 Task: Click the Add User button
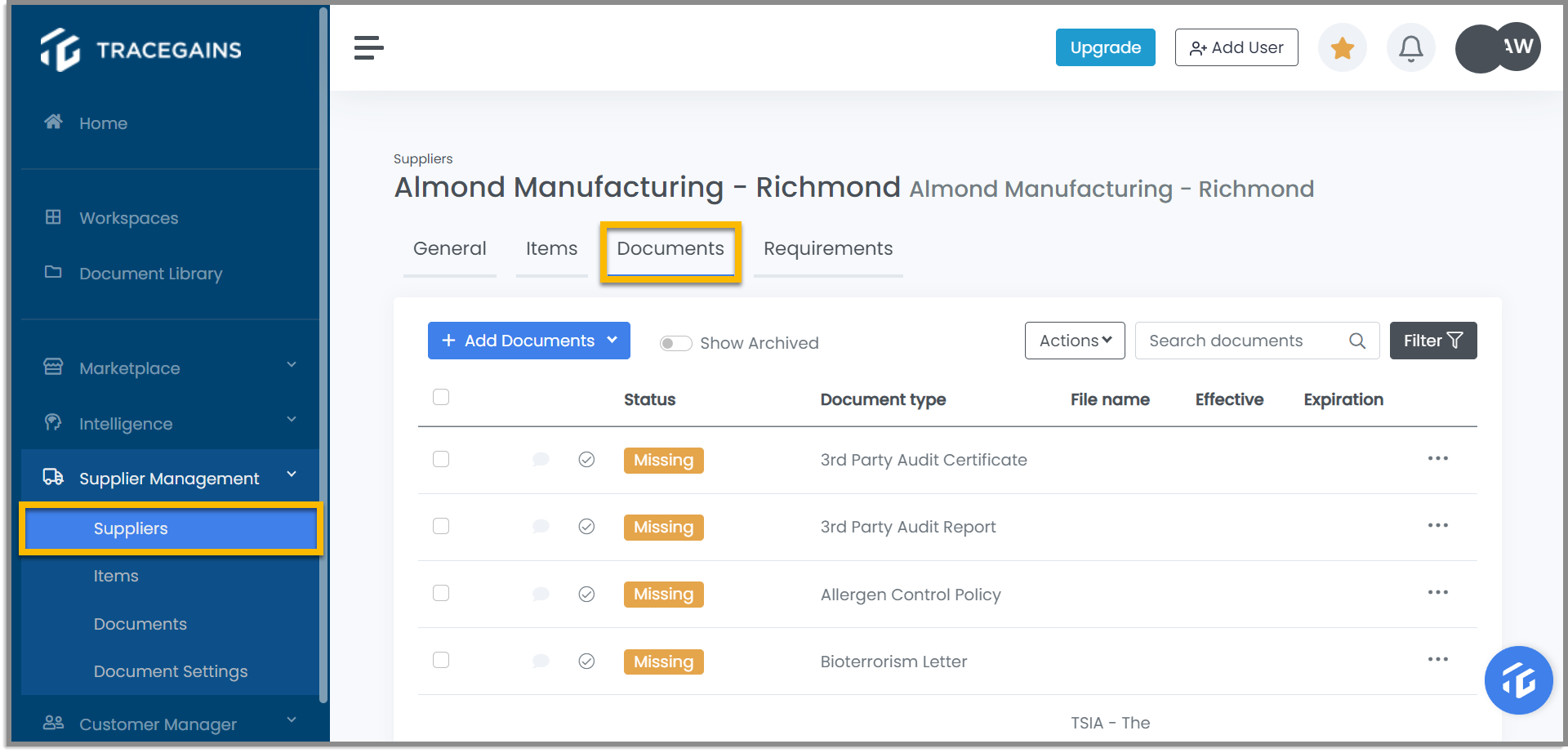(x=1236, y=47)
